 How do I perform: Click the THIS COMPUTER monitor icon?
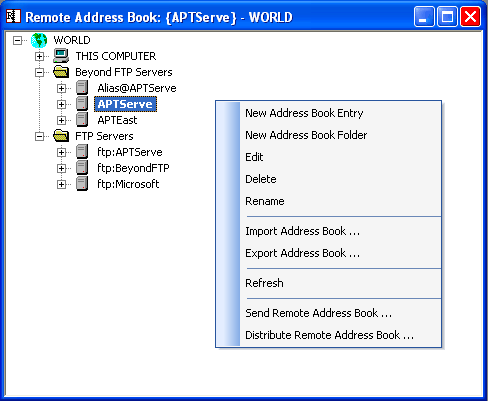click(61, 56)
